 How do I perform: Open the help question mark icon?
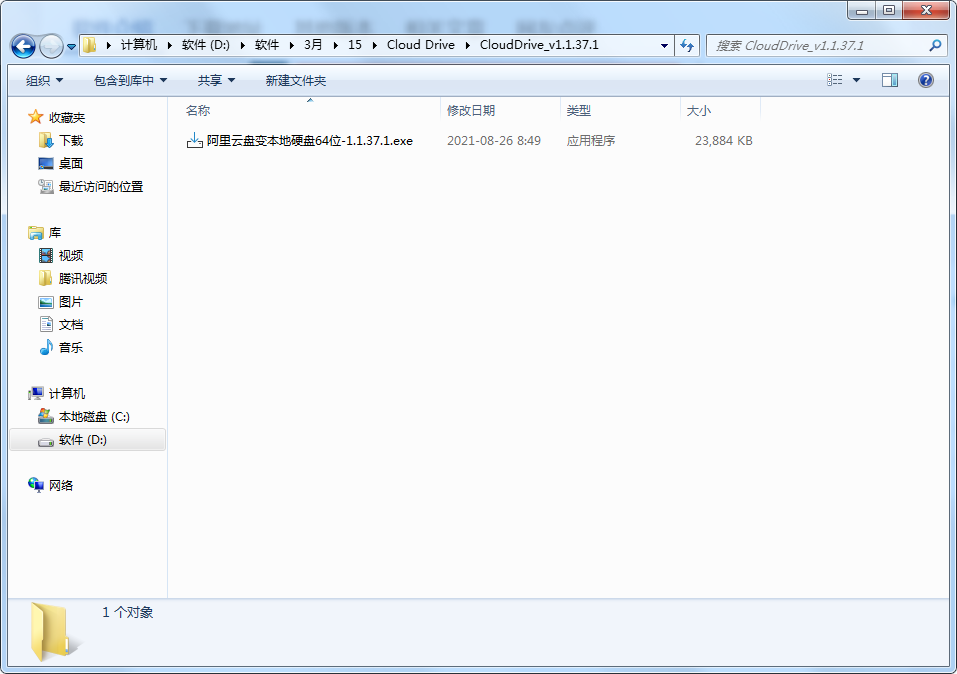[925, 80]
